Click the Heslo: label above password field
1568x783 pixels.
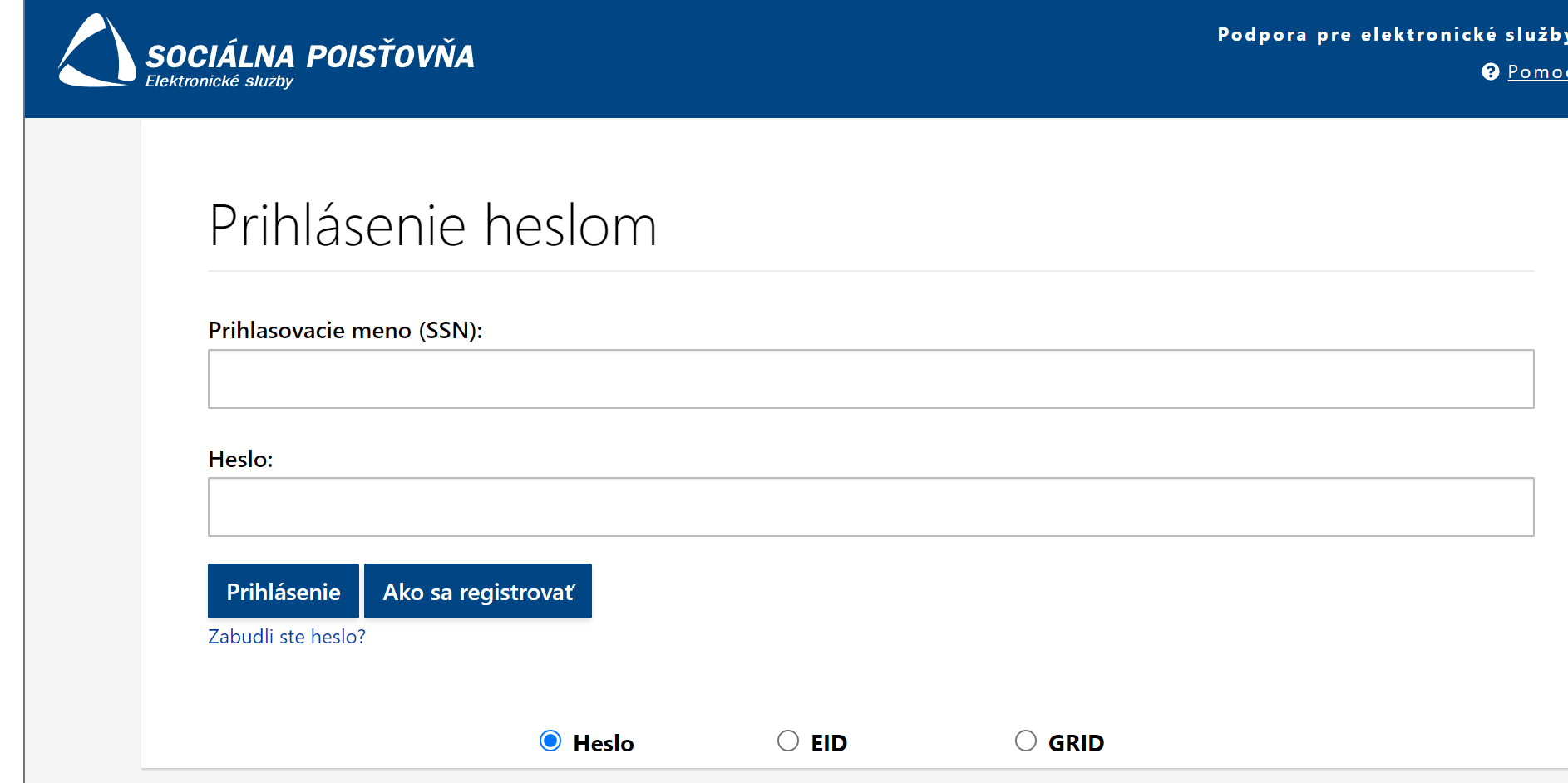point(240,460)
